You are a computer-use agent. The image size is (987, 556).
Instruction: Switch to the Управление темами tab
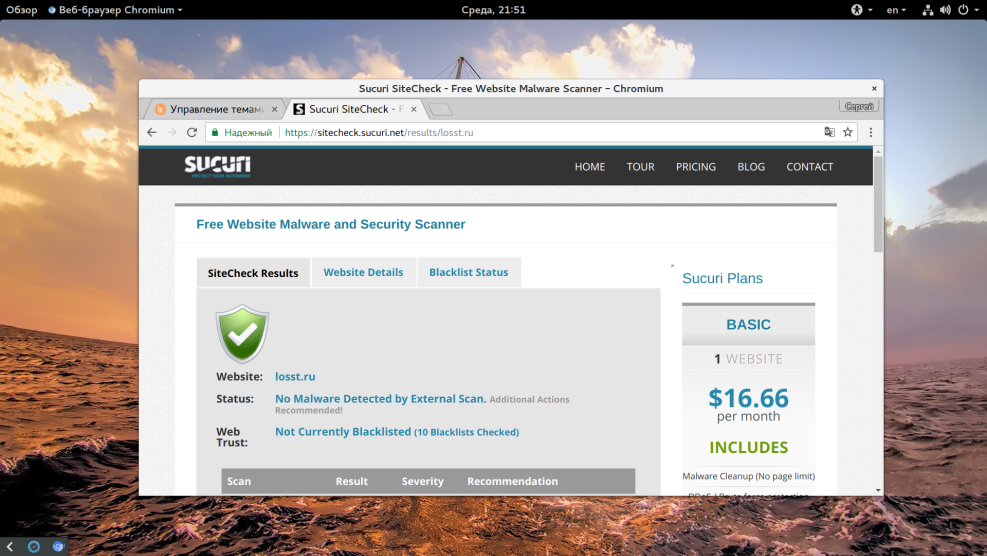point(214,109)
